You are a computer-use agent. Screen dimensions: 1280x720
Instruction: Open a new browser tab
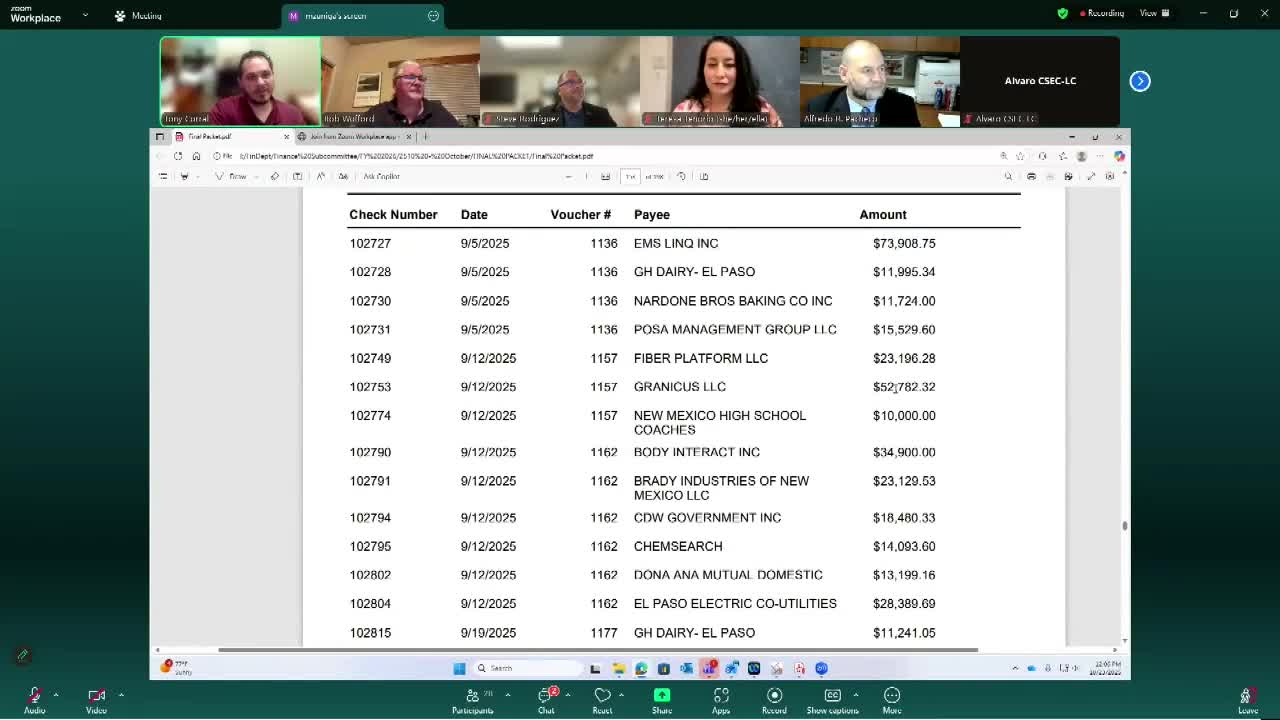click(425, 136)
